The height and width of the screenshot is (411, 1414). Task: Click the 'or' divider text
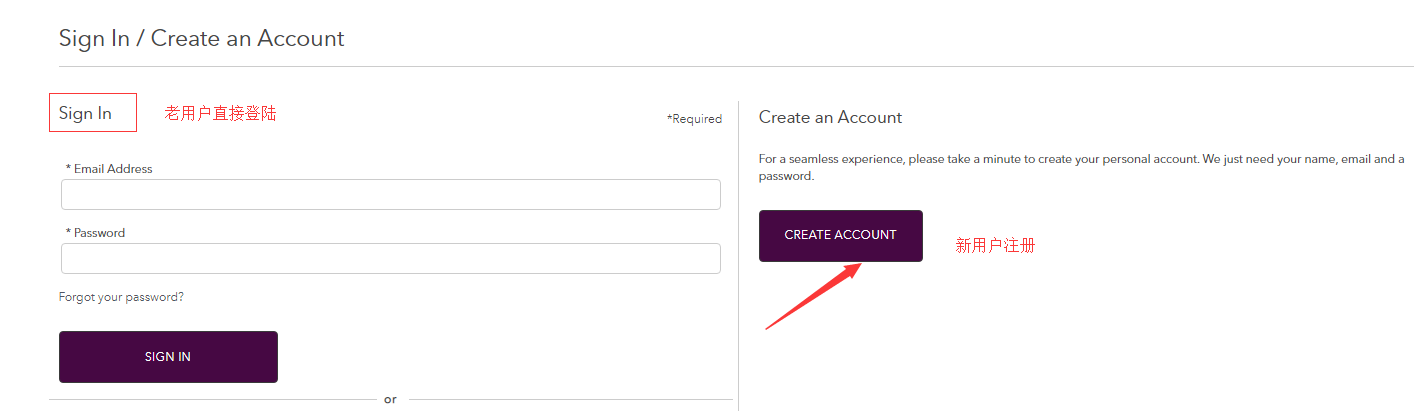point(390,400)
